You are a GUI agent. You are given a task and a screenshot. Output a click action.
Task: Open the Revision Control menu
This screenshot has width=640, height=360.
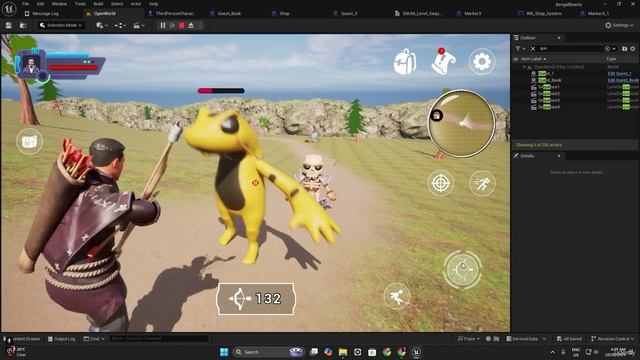pyautogui.click(x=612, y=339)
